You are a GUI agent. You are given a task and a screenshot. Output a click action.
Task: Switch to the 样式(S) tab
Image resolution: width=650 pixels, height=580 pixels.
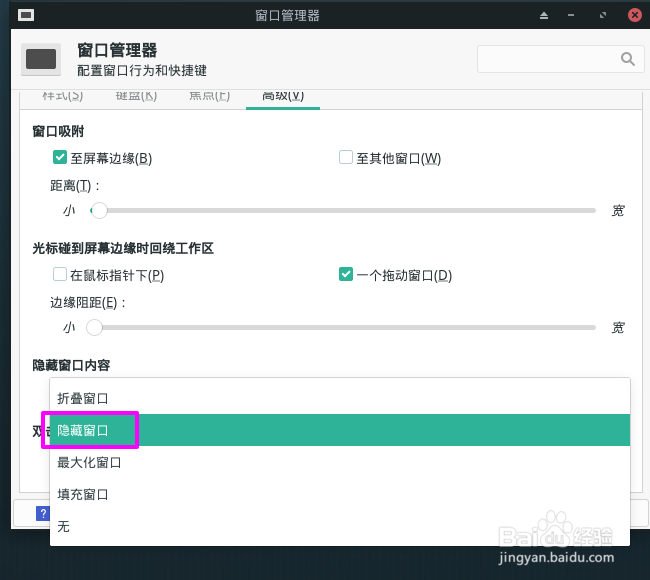click(x=63, y=97)
